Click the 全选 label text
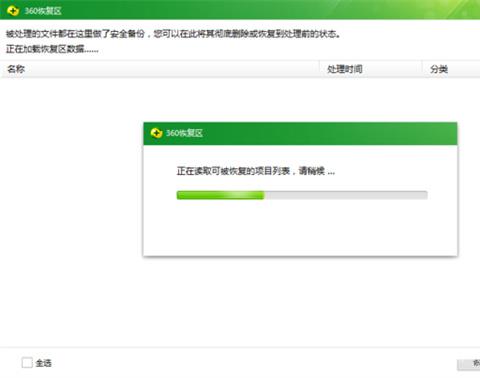Screen dimensions: 480x378 pos(44,363)
